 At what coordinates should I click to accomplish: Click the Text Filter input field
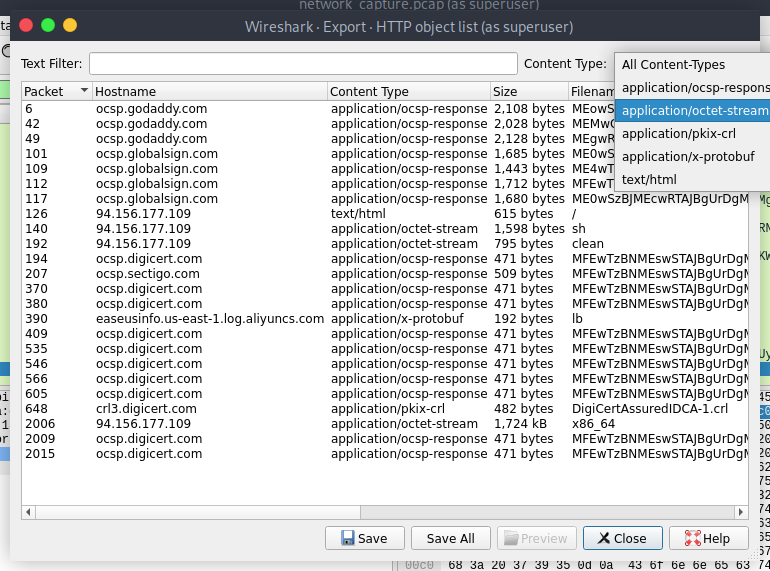click(x=303, y=64)
